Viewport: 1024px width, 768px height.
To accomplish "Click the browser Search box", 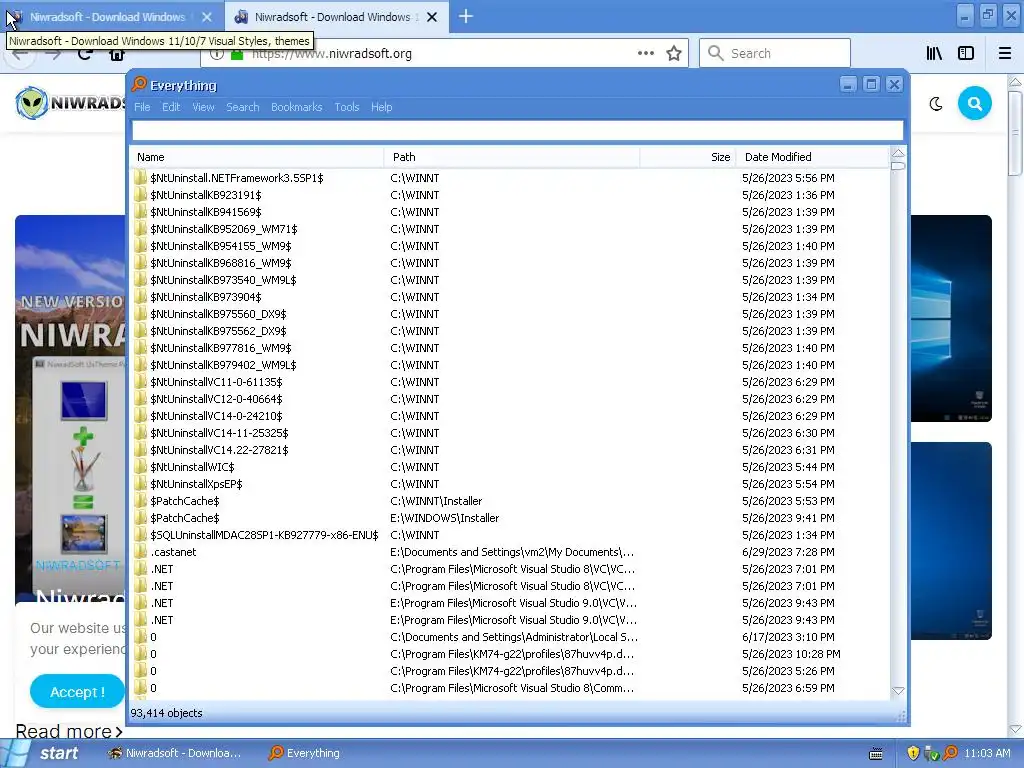I will (x=775, y=54).
